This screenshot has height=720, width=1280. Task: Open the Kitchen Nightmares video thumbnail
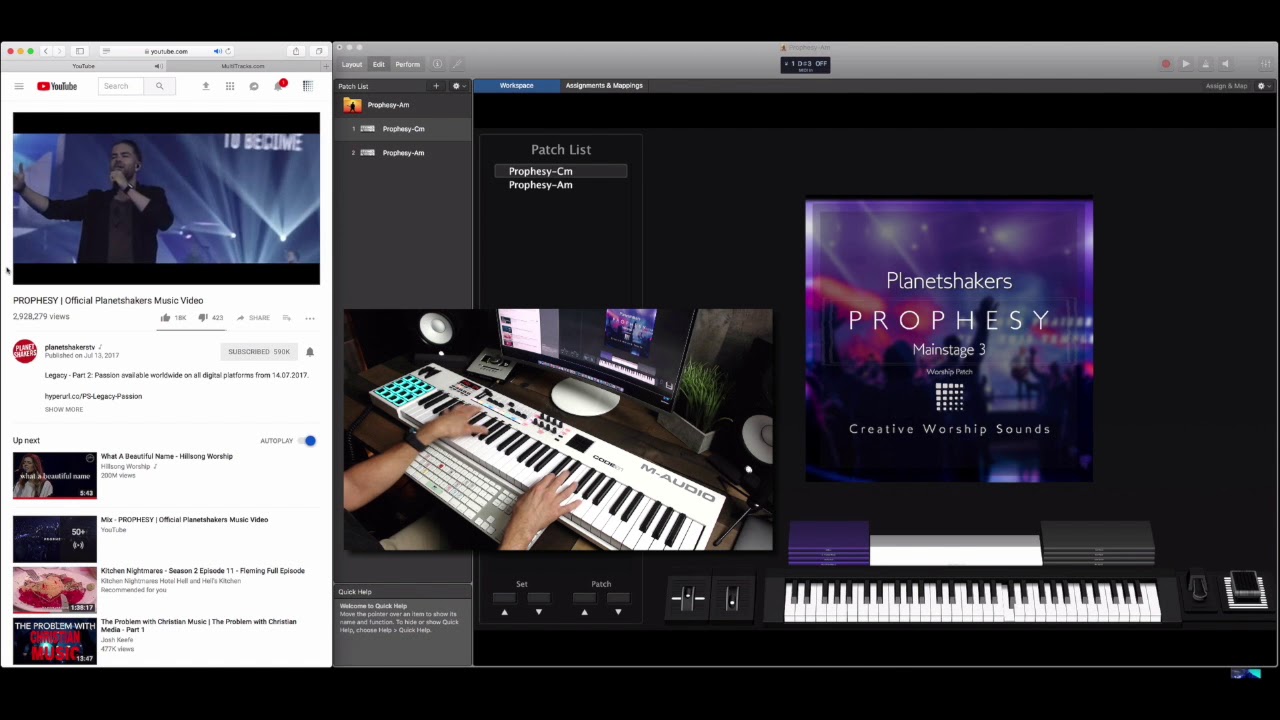click(55, 589)
